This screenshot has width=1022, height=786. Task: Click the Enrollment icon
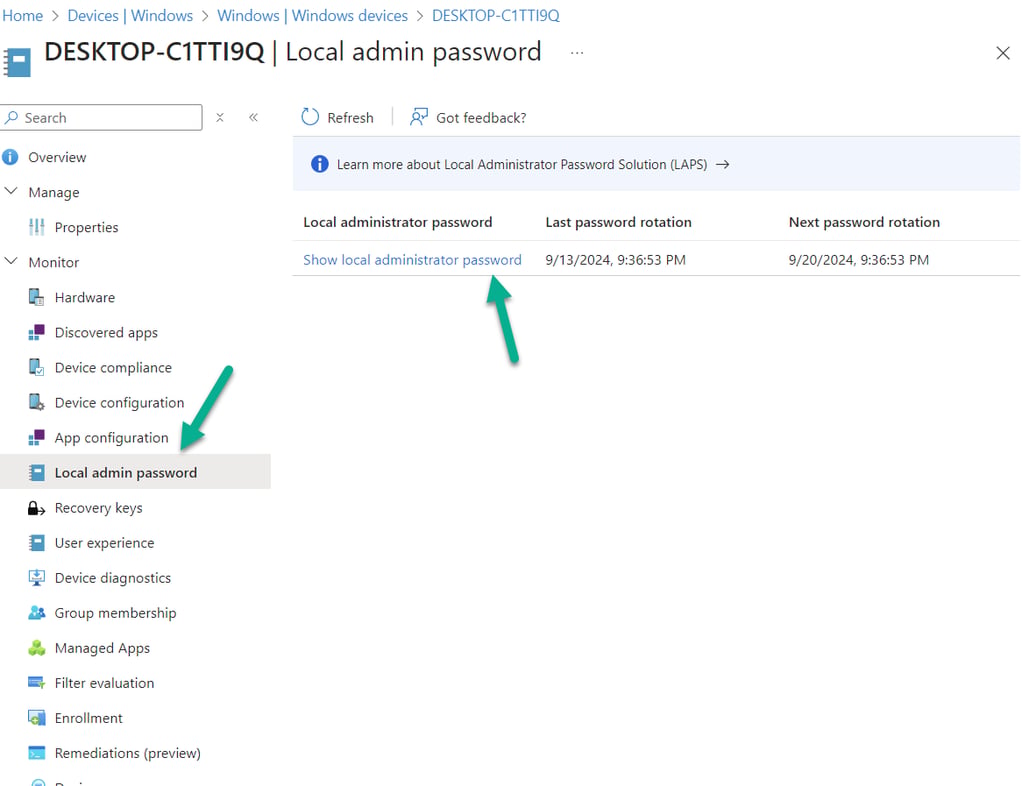[36, 718]
